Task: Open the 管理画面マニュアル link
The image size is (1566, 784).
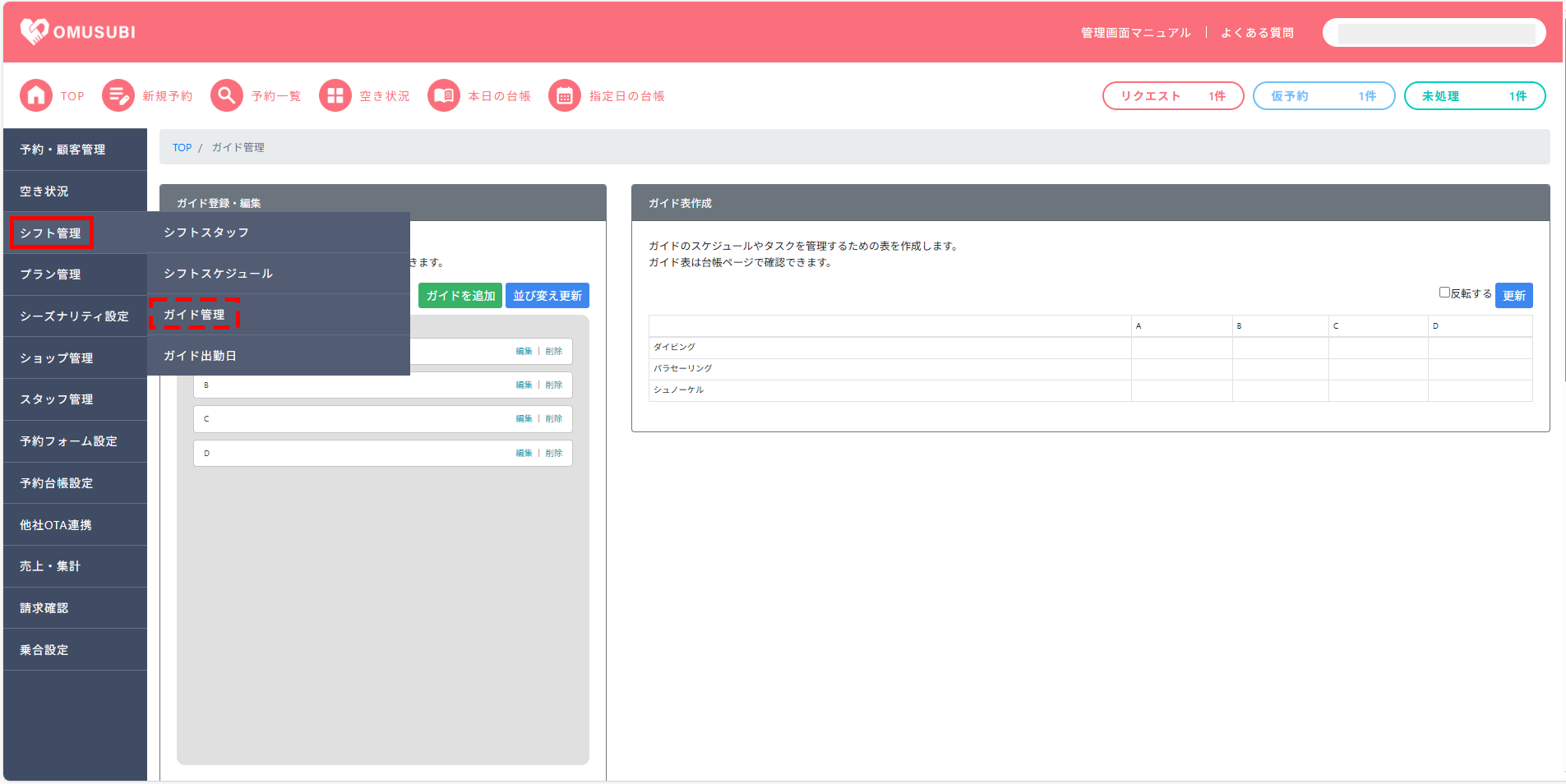Action: pos(1135,33)
